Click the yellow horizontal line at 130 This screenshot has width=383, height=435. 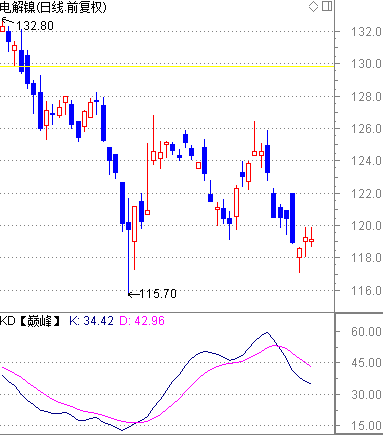tap(167, 66)
